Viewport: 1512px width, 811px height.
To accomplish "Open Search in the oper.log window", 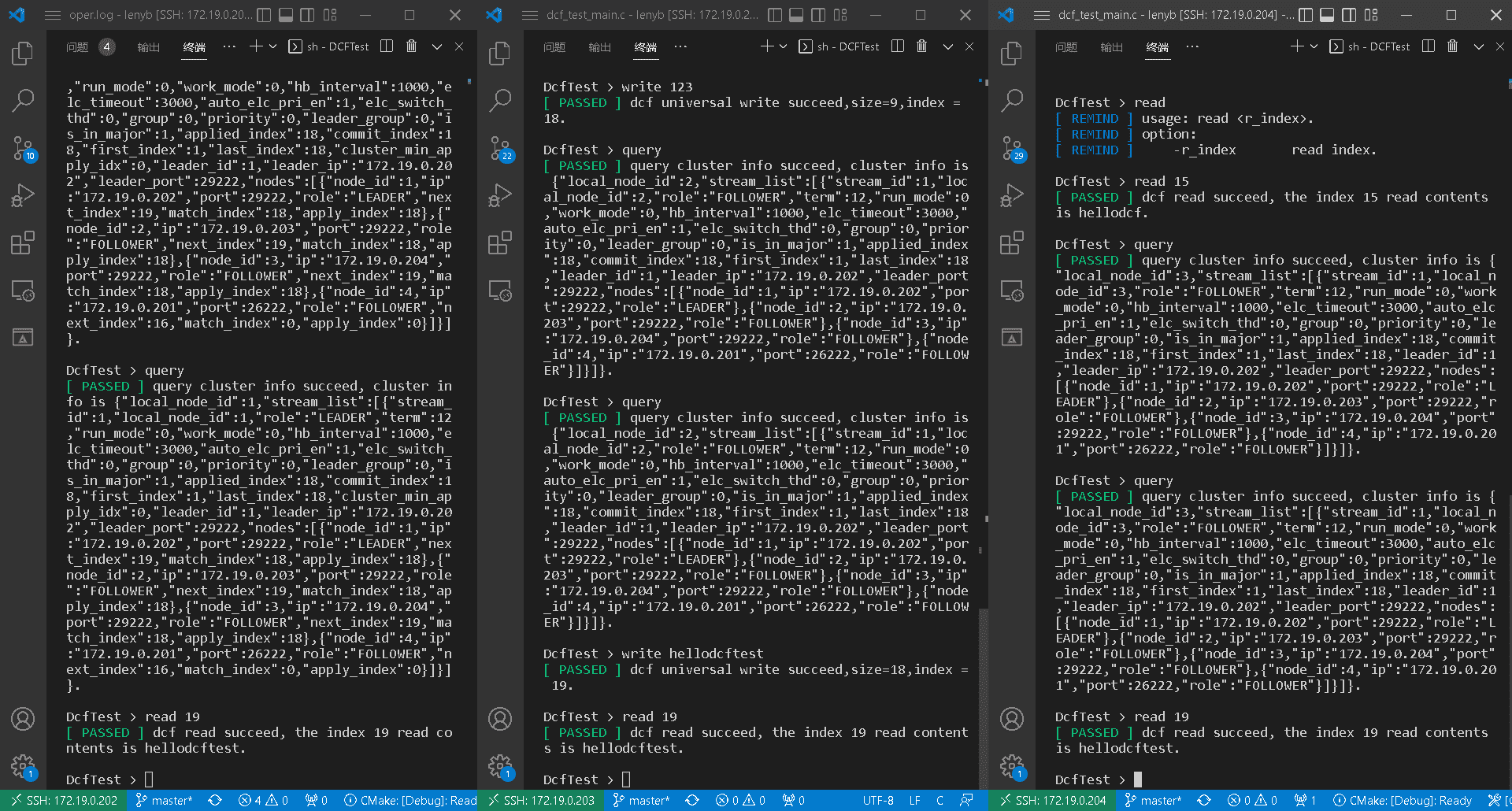I will coord(23,100).
